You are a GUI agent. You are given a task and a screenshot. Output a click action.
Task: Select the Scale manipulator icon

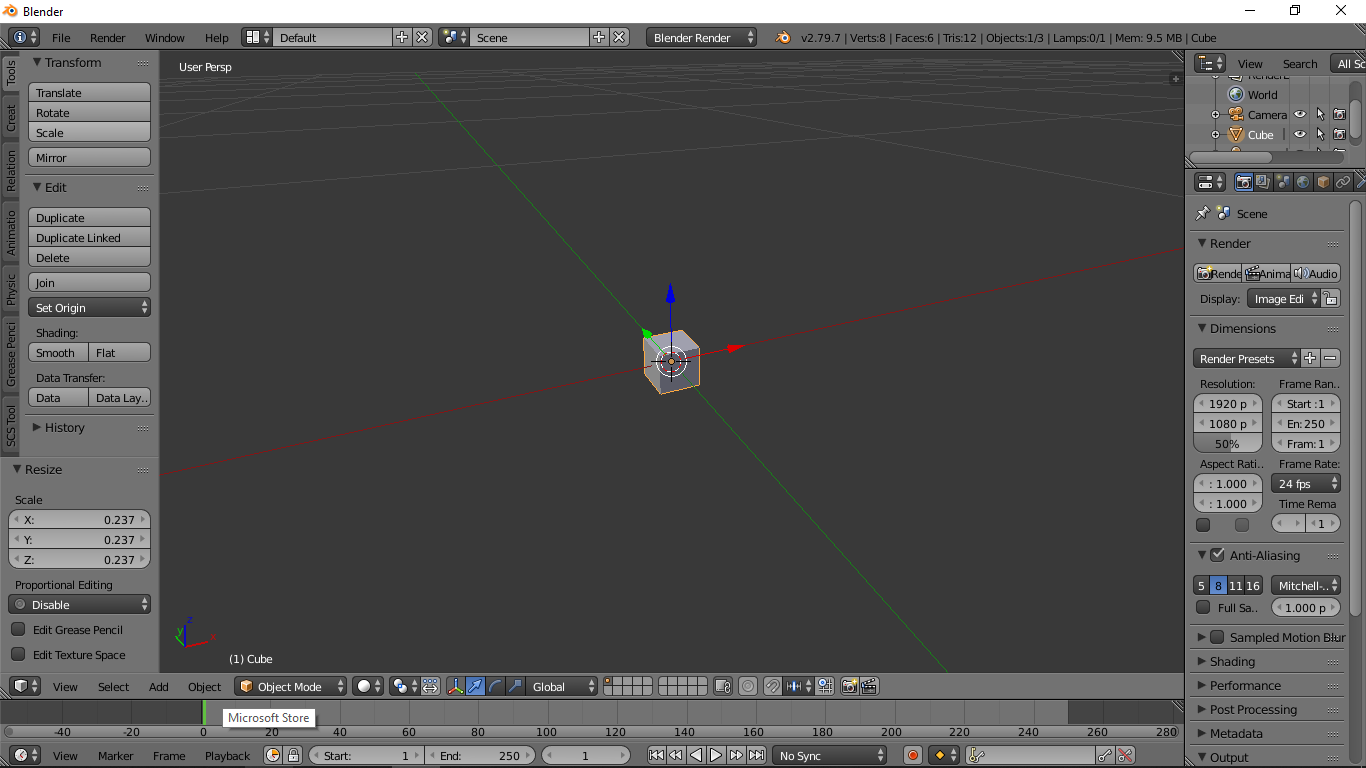click(515, 686)
